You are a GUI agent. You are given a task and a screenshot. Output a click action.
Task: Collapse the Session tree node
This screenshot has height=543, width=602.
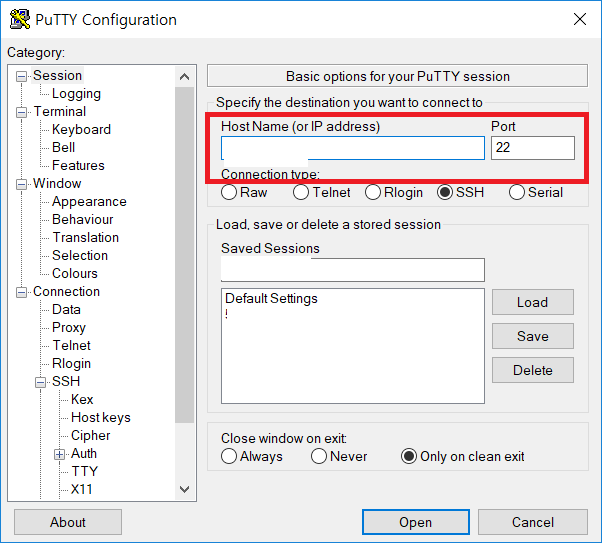23,76
